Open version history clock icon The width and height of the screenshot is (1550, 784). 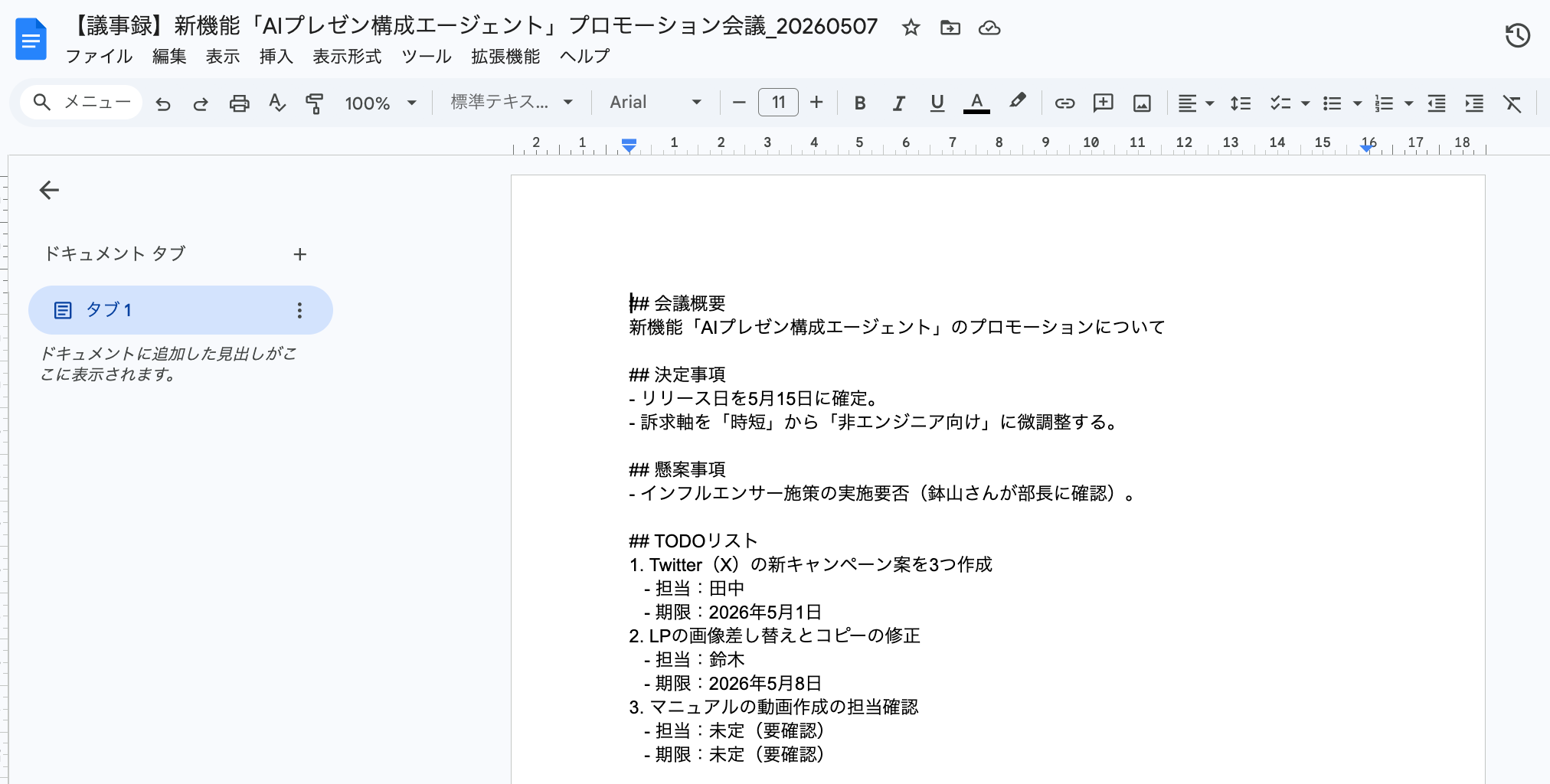pos(1517,35)
